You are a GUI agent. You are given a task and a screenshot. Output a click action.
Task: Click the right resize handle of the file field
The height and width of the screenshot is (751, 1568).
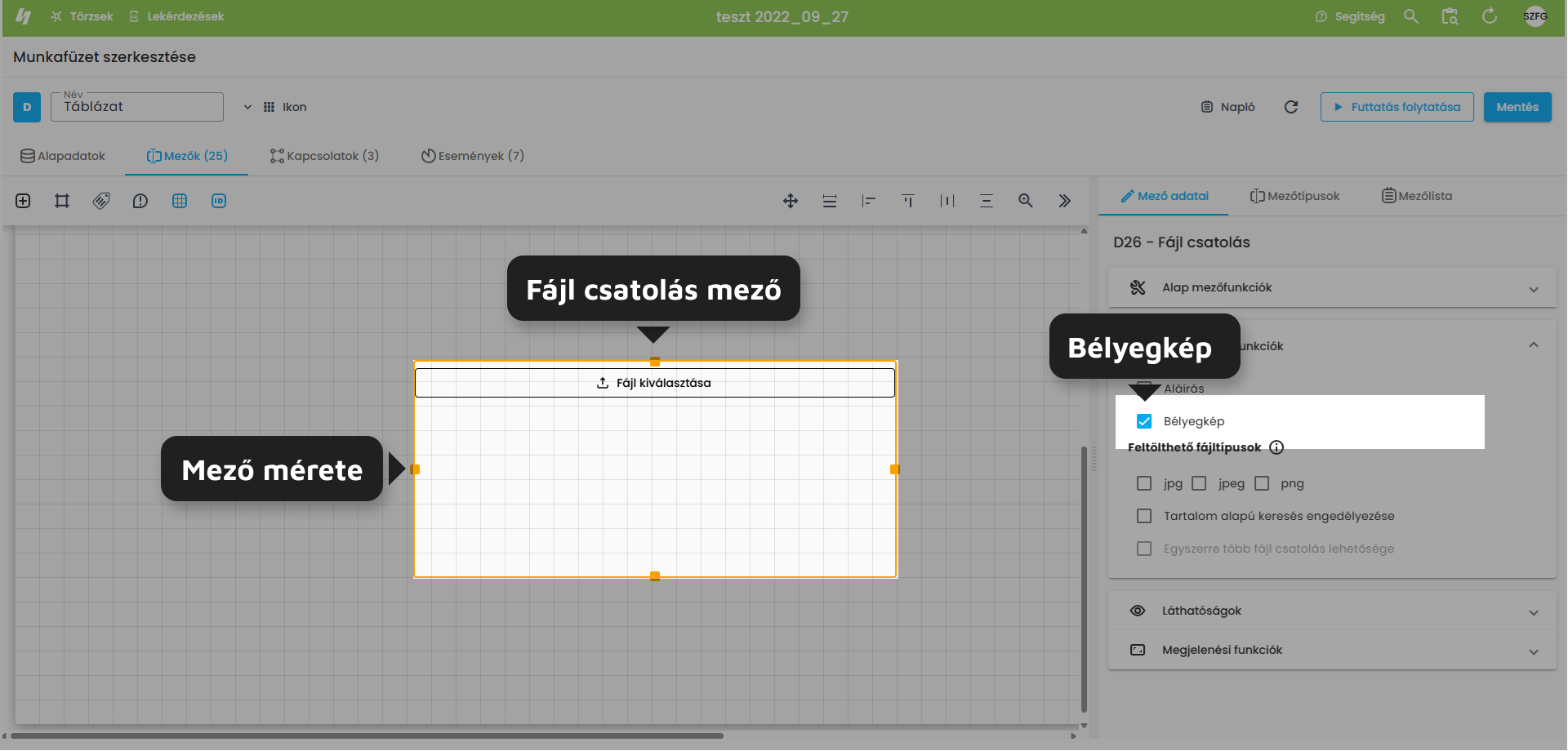pos(895,469)
